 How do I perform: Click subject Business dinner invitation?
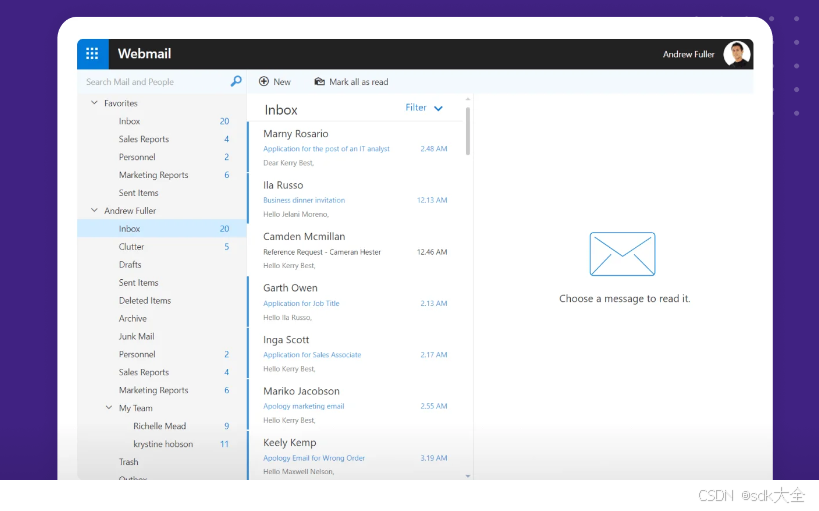point(304,200)
